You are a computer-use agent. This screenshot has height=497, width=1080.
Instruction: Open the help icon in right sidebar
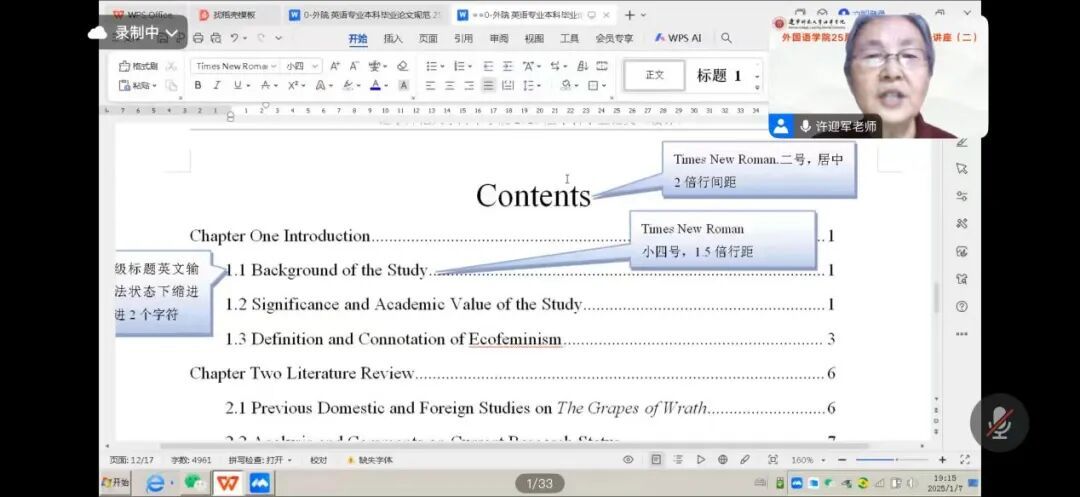click(x=961, y=306)
